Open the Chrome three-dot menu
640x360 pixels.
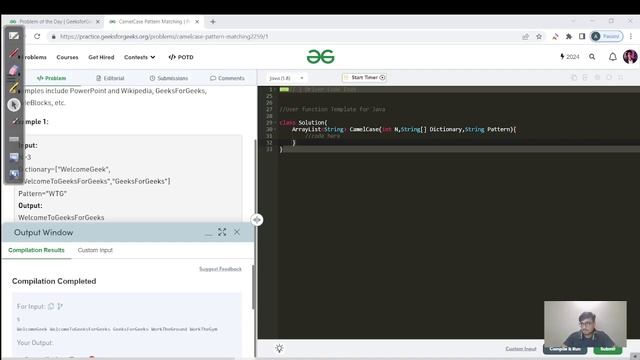(631, 36)
